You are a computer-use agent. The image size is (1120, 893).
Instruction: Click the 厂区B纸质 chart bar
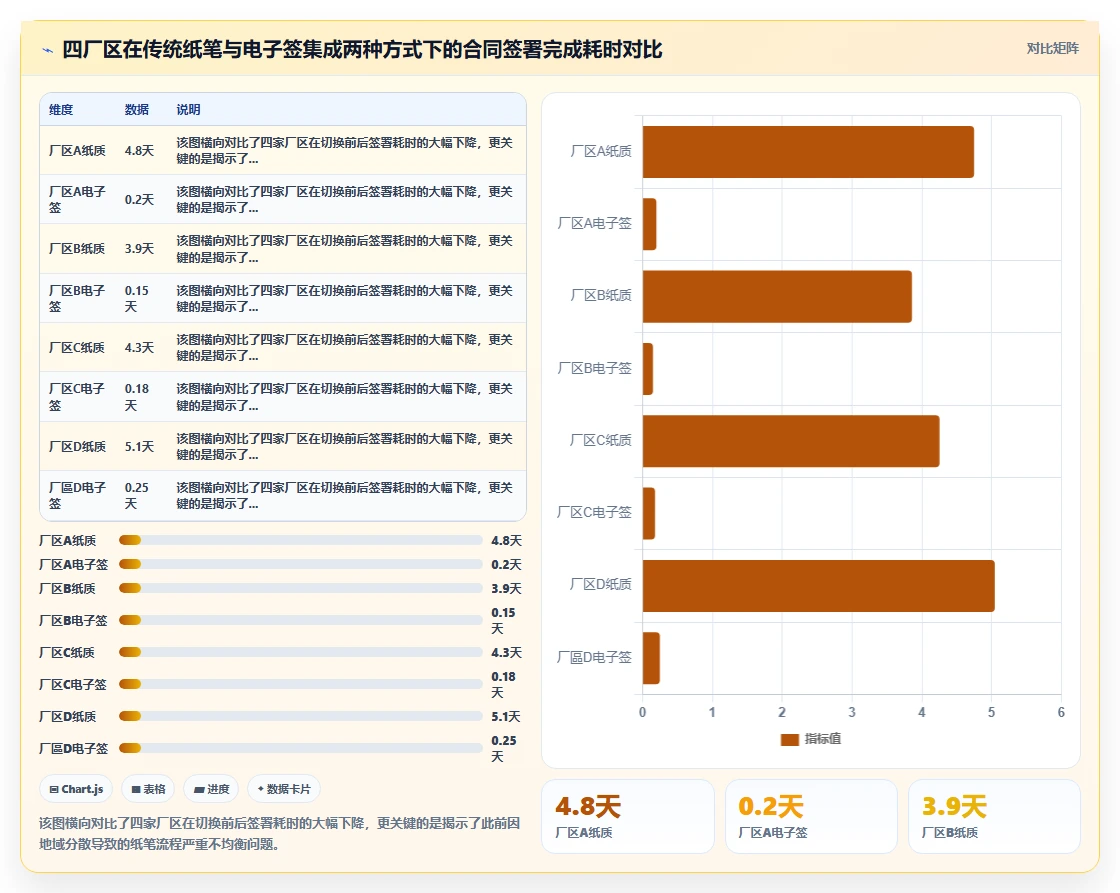[777, 296]
